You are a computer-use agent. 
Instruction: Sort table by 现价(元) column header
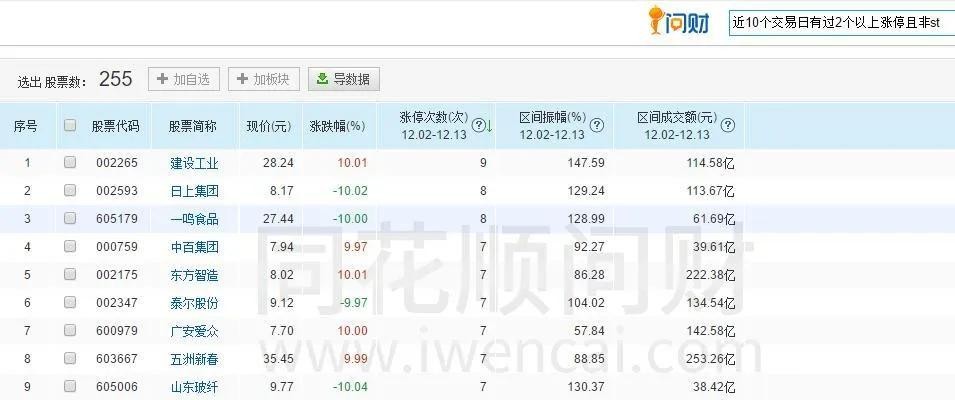[269, 126]
